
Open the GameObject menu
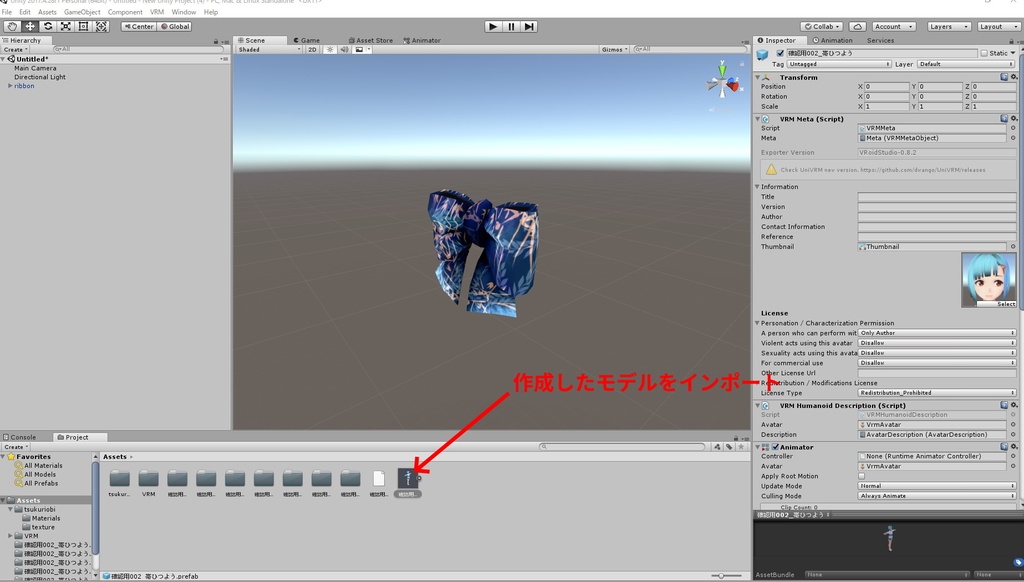pos(82,12)
